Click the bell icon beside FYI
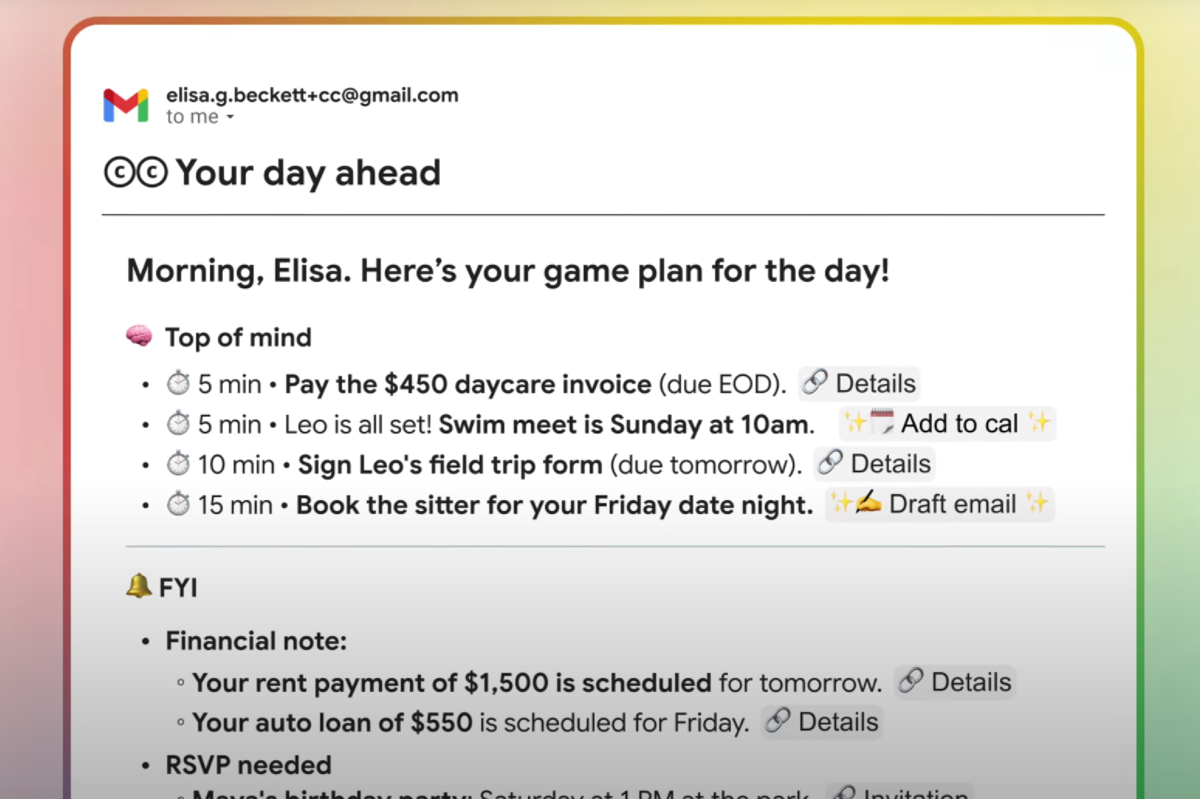Image resolution: width=1200 pixels, height=799 pixels. pos(138,588)
